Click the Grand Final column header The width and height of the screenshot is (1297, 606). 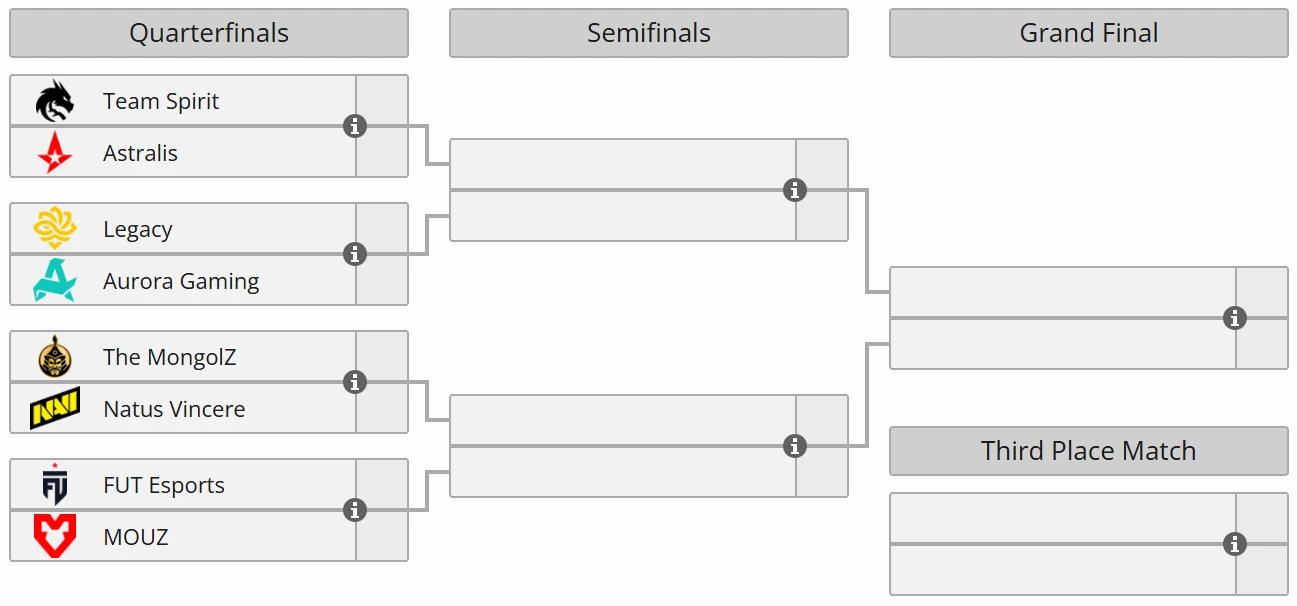click(1089, 33)
